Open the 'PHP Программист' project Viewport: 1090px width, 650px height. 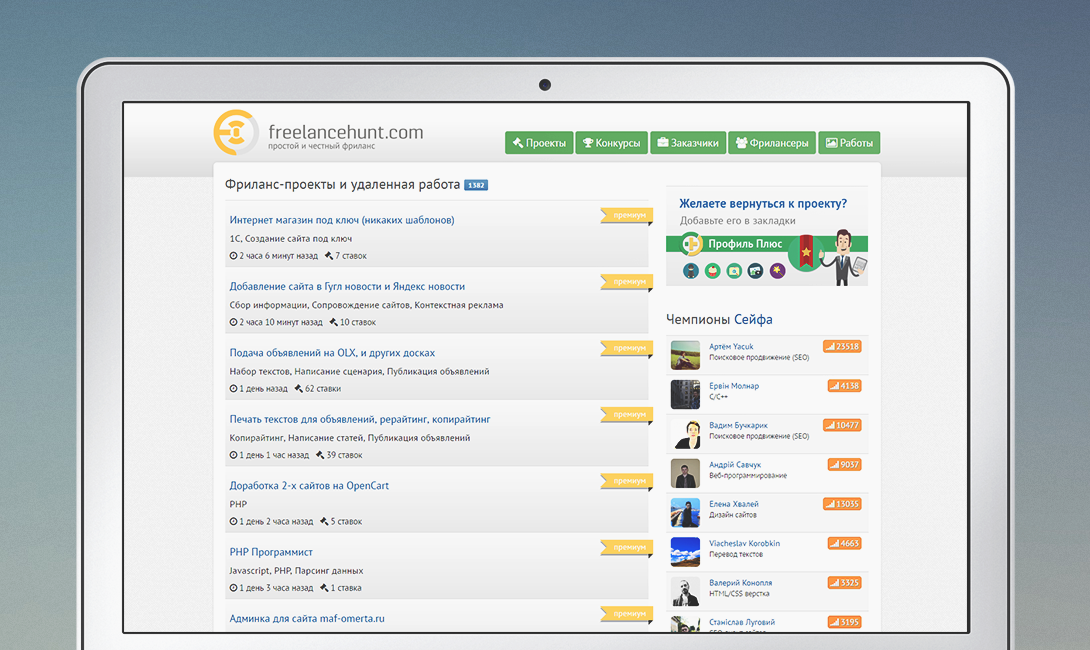[x=271, y=552]
